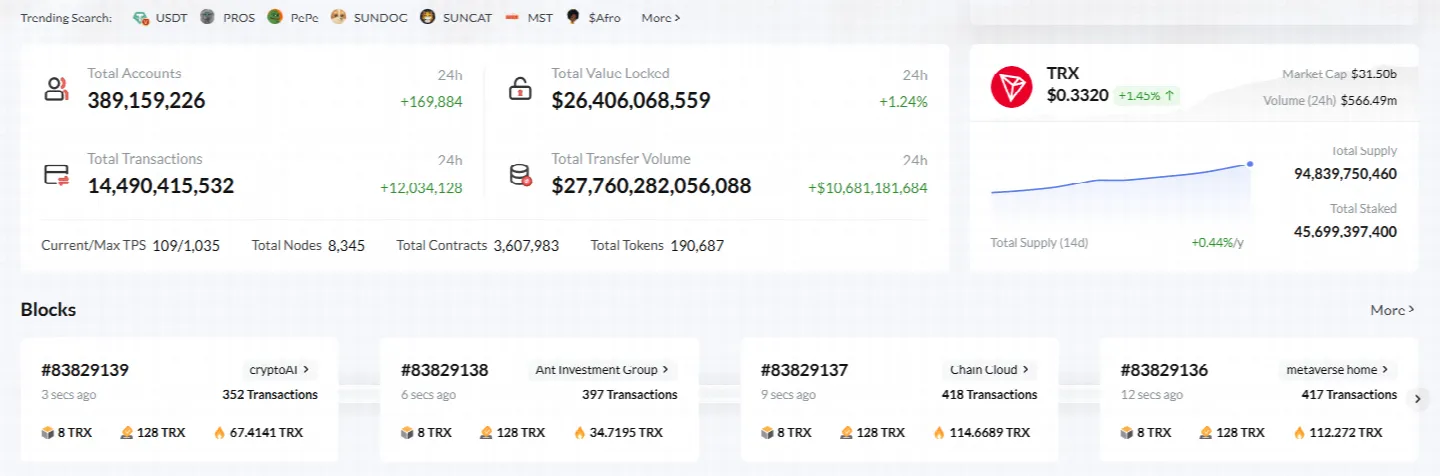Click the MST token icon

[512, 17]
